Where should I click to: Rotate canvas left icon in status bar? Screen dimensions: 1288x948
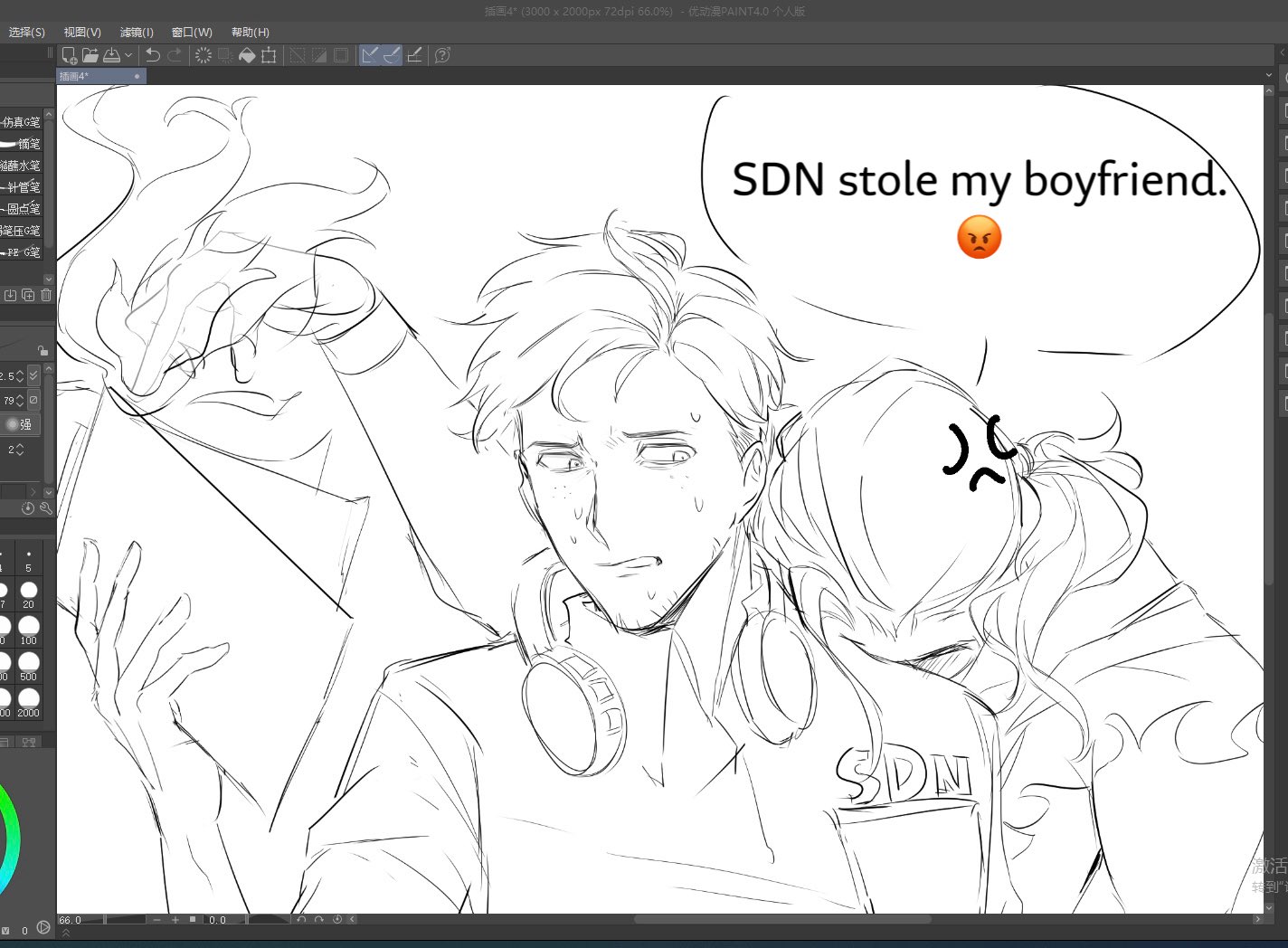pos(301,920)
